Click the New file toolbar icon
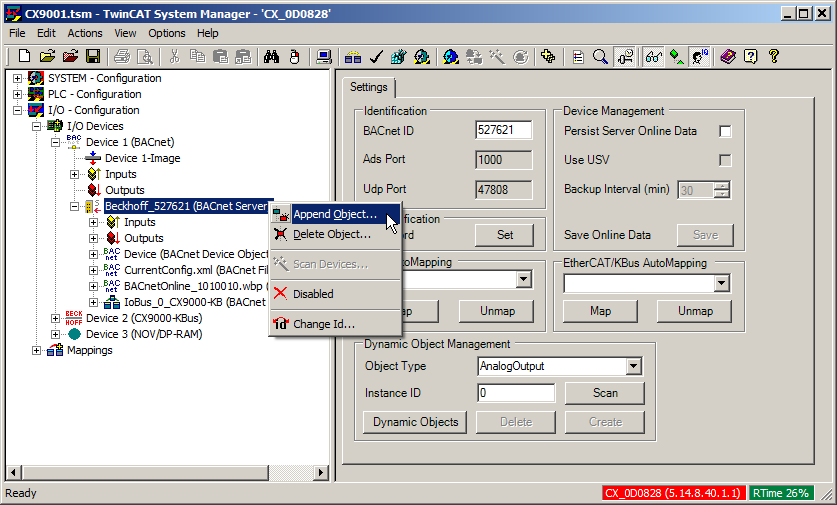Viewport: 837px width, 505px height. [24, 56]
